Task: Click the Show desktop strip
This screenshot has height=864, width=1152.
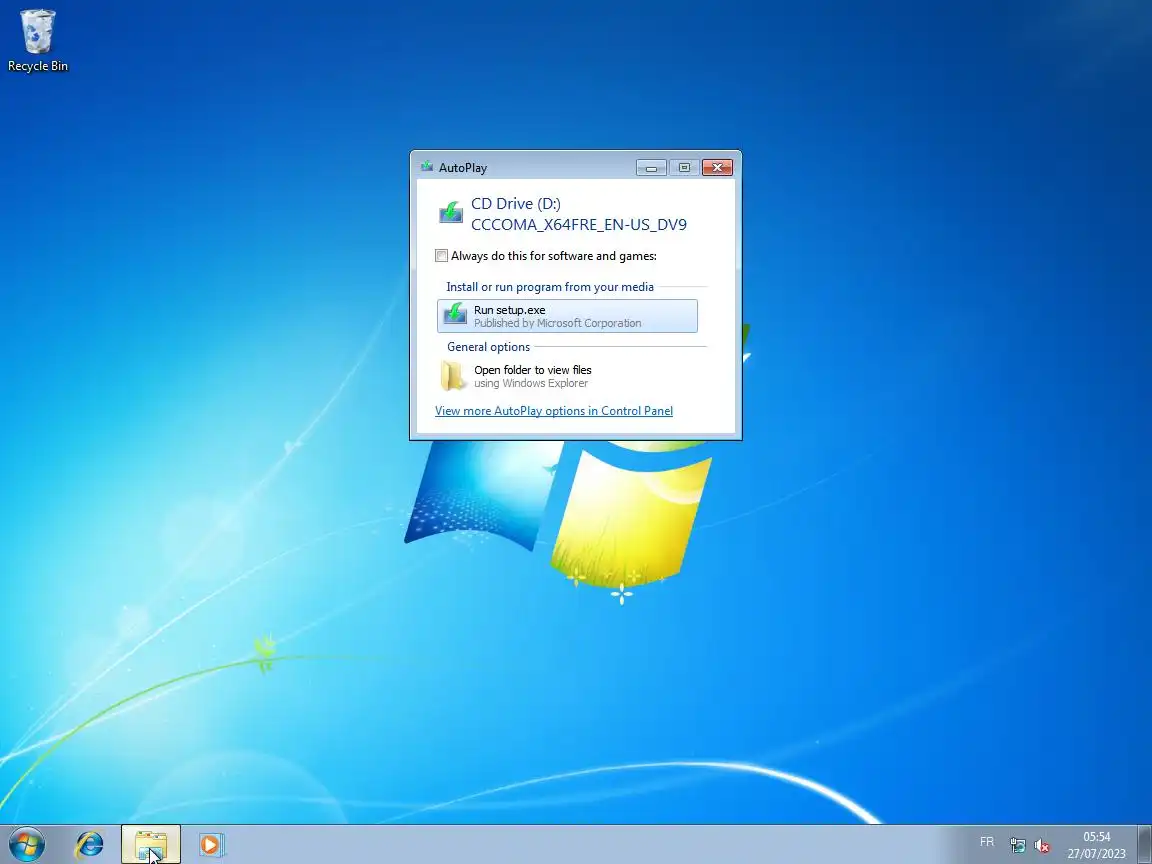Action: point(1145,844)
